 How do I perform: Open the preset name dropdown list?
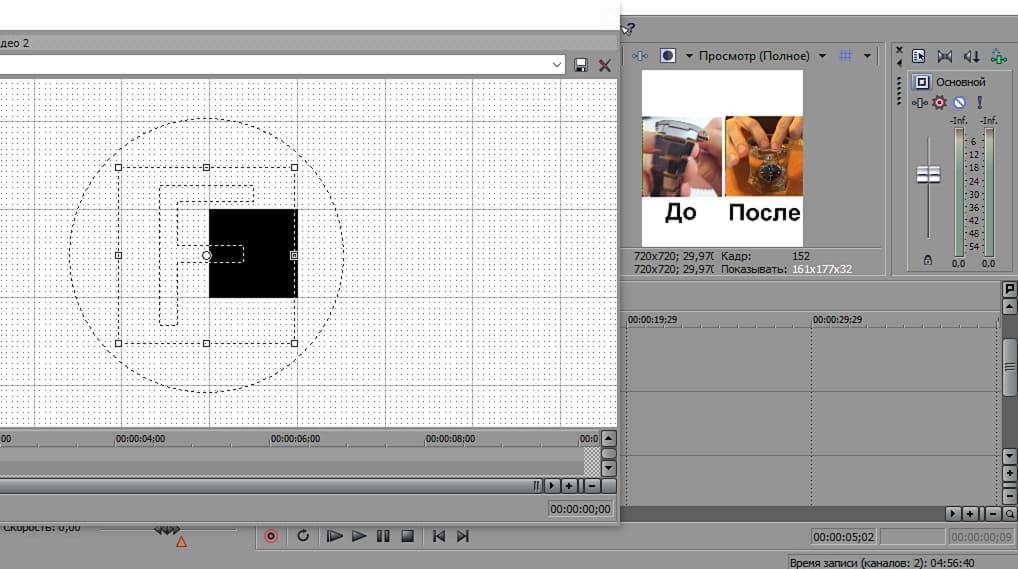pyautogui.click(x=557, y=65)
